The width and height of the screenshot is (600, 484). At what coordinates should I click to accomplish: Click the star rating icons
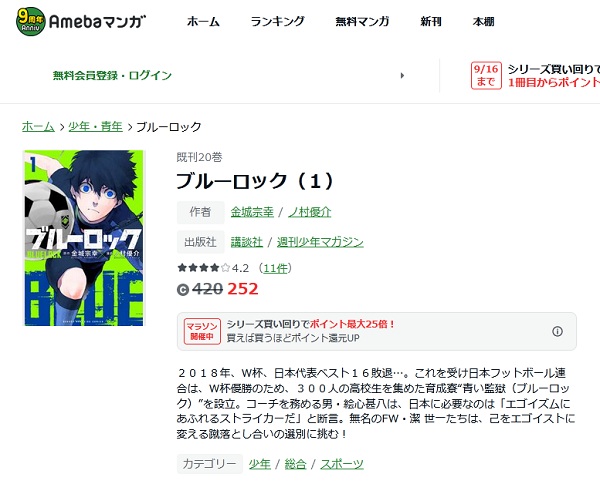(x=203, y=268)
